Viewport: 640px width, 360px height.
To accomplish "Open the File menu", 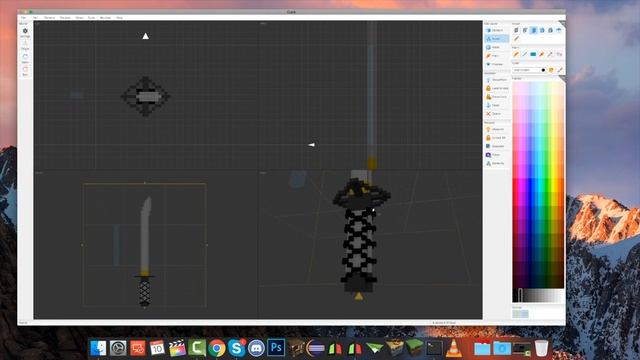I will (23, 18).
